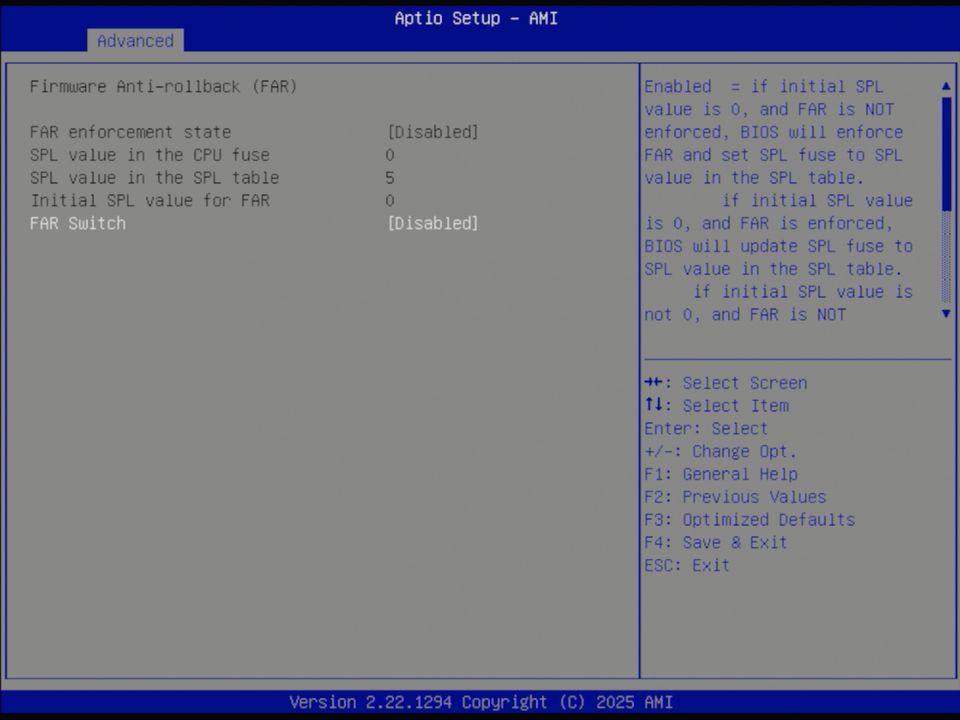
Task: Enable Firmware Anti-rollback via FAR Switch value
Action: 433,223
